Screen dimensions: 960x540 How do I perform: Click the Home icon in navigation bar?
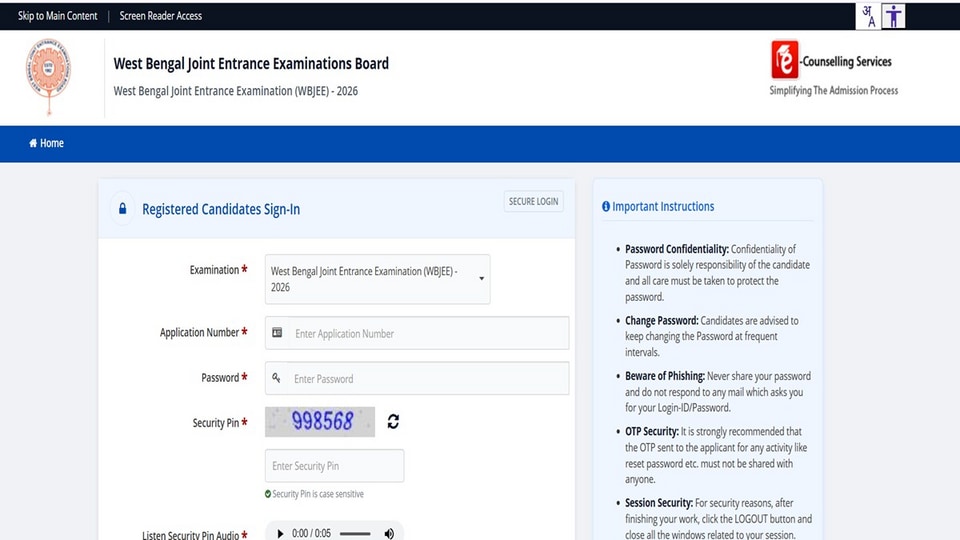point(33,143)
